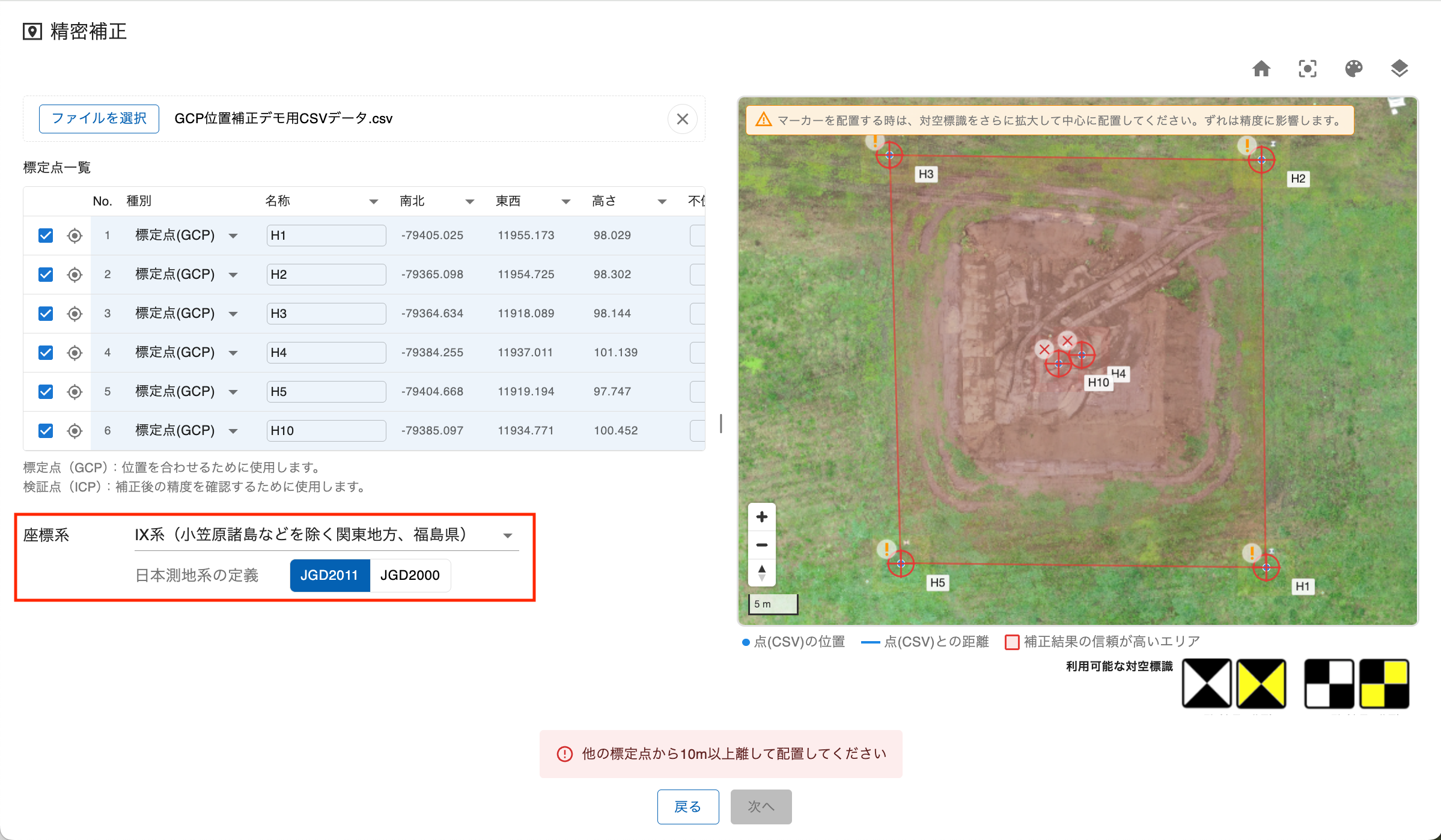Viewport: 1441px width, 840px height.
Task: Uncheck the checkbox for row 2 H2
Action: [x=46, y=275]
